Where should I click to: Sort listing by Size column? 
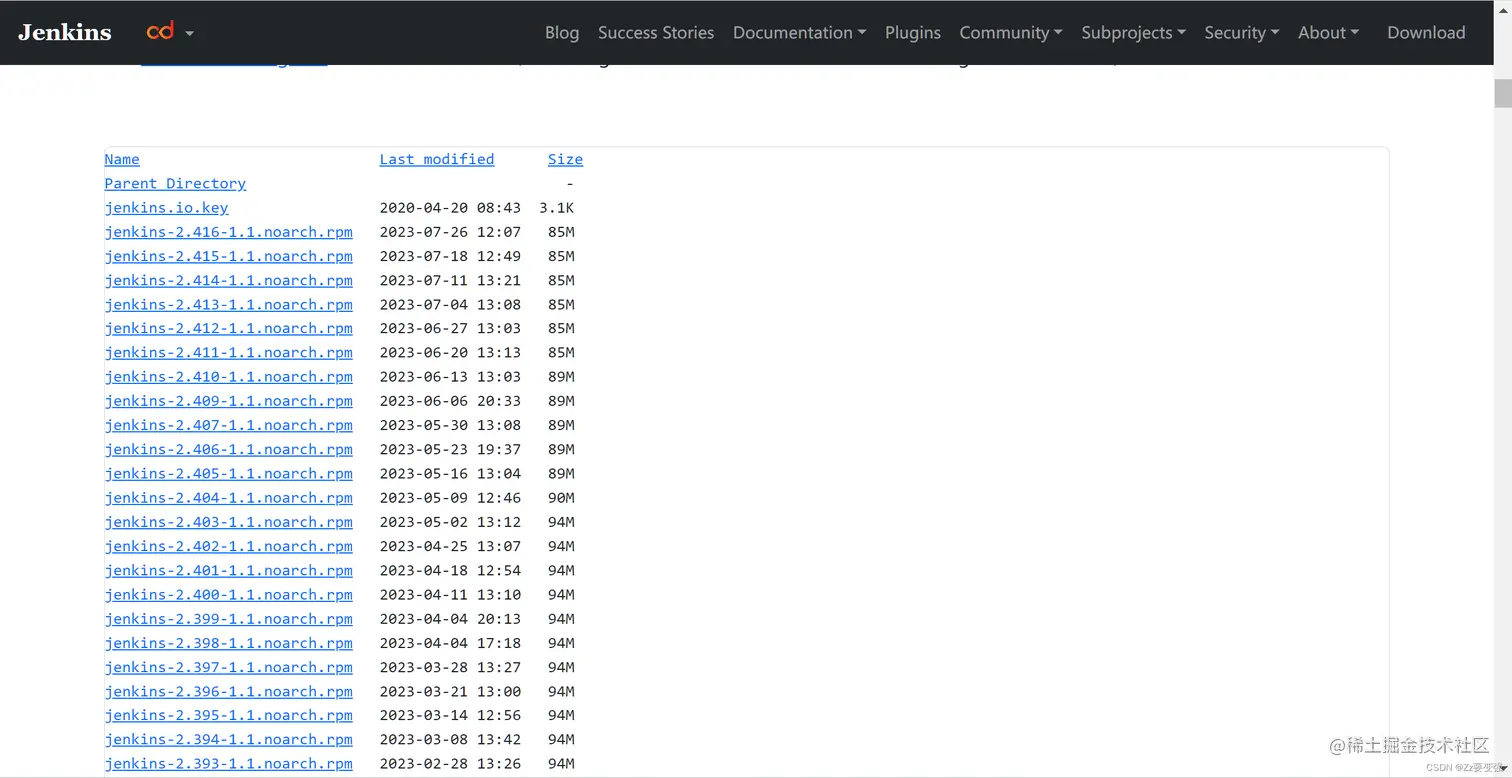[x=565, y=159]
